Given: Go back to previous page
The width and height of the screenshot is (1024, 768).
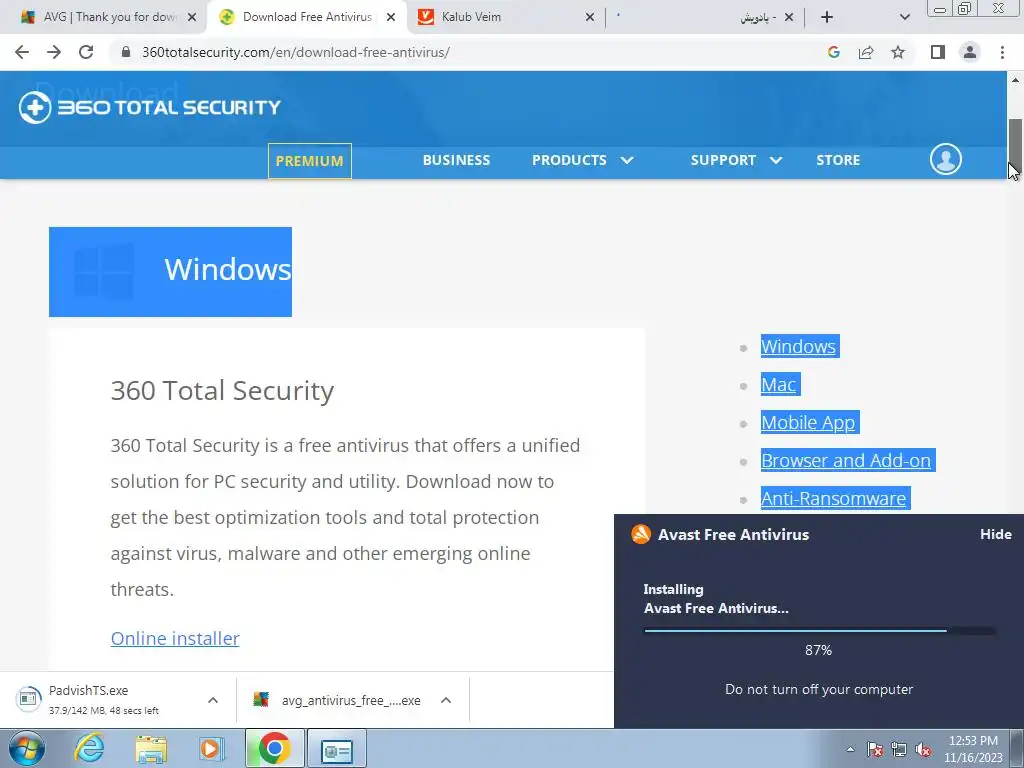Looking at the screenshot, I should point(22,52).
